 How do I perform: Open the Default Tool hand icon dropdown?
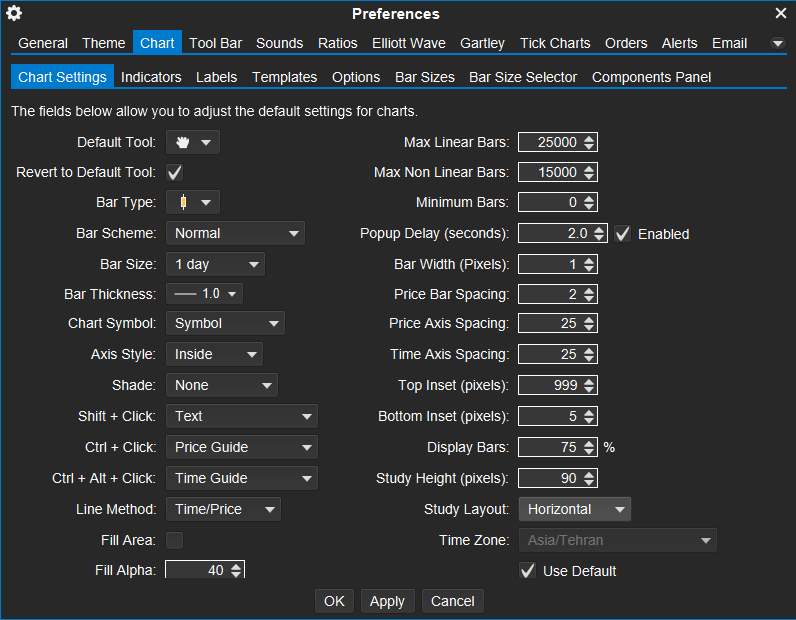[x=193, y=142]
